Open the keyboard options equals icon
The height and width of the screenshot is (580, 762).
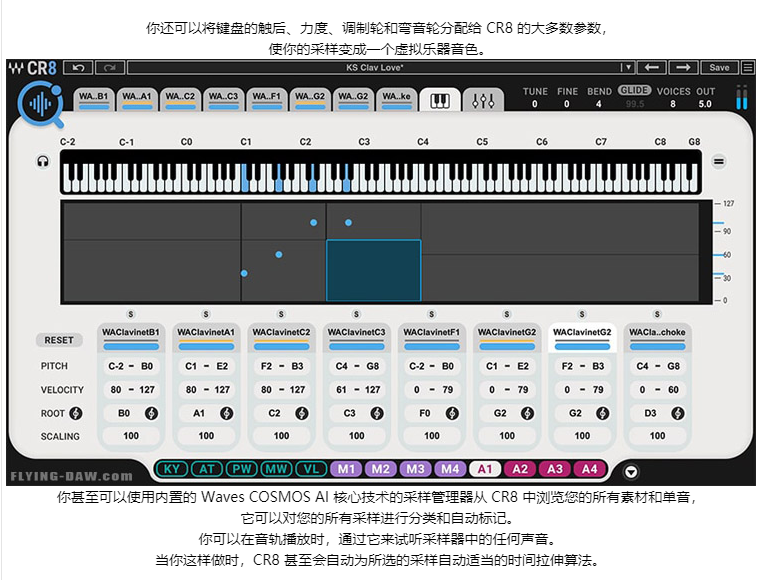point(719,161)
